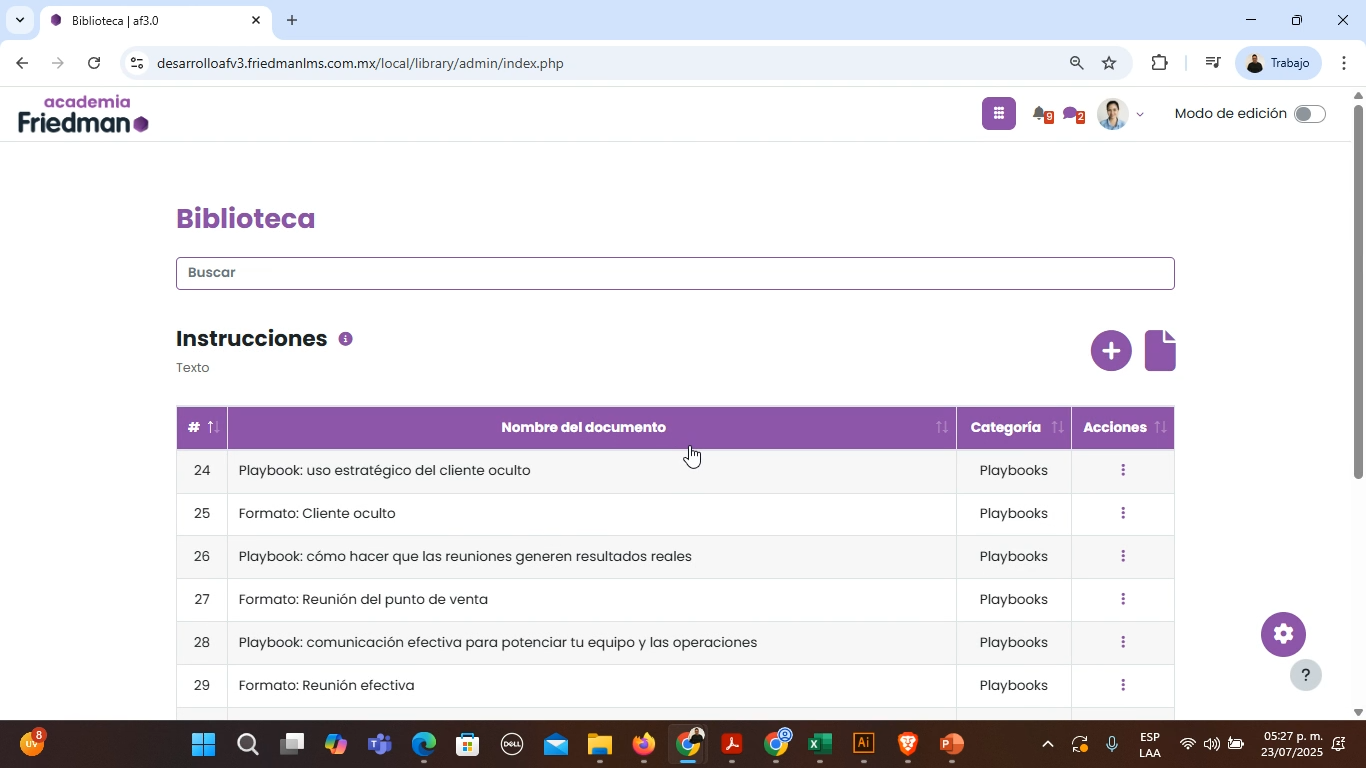Open zoom magnifier in address bar
Image resolution: width=1366 pixels, height=768 pixels.
tap(1076, 63)
